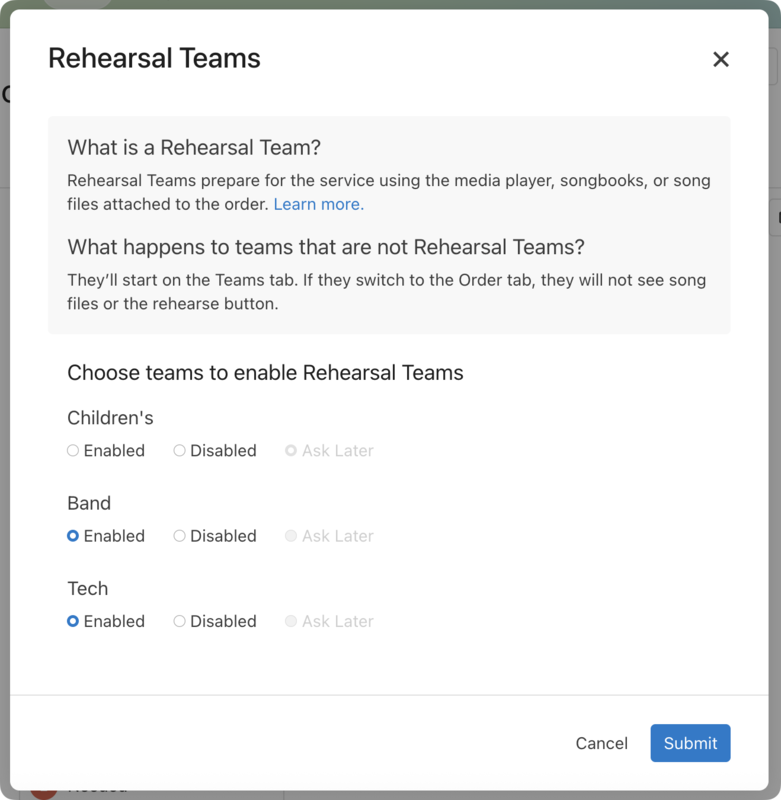Submit the Rehearsal Teams settings
This screenshot has width=781, height=800.
(690, 743)
